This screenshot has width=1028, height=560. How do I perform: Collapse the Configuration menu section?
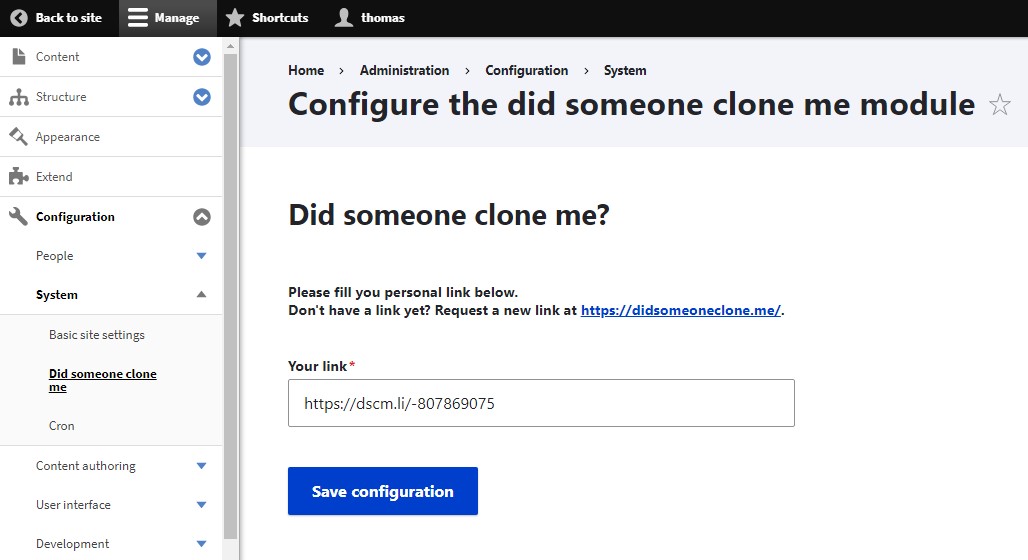202,217
